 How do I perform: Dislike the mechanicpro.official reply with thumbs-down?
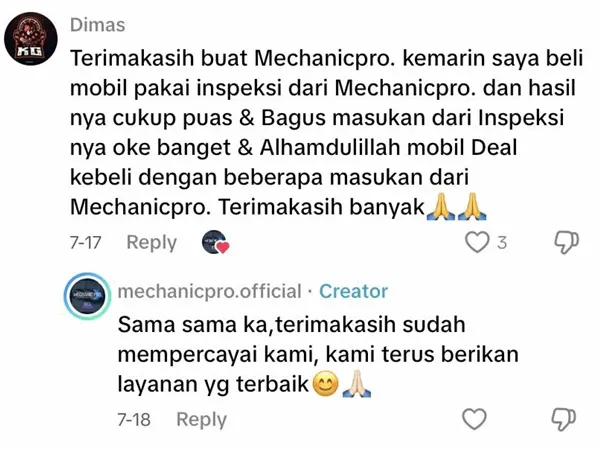point(564,419)
